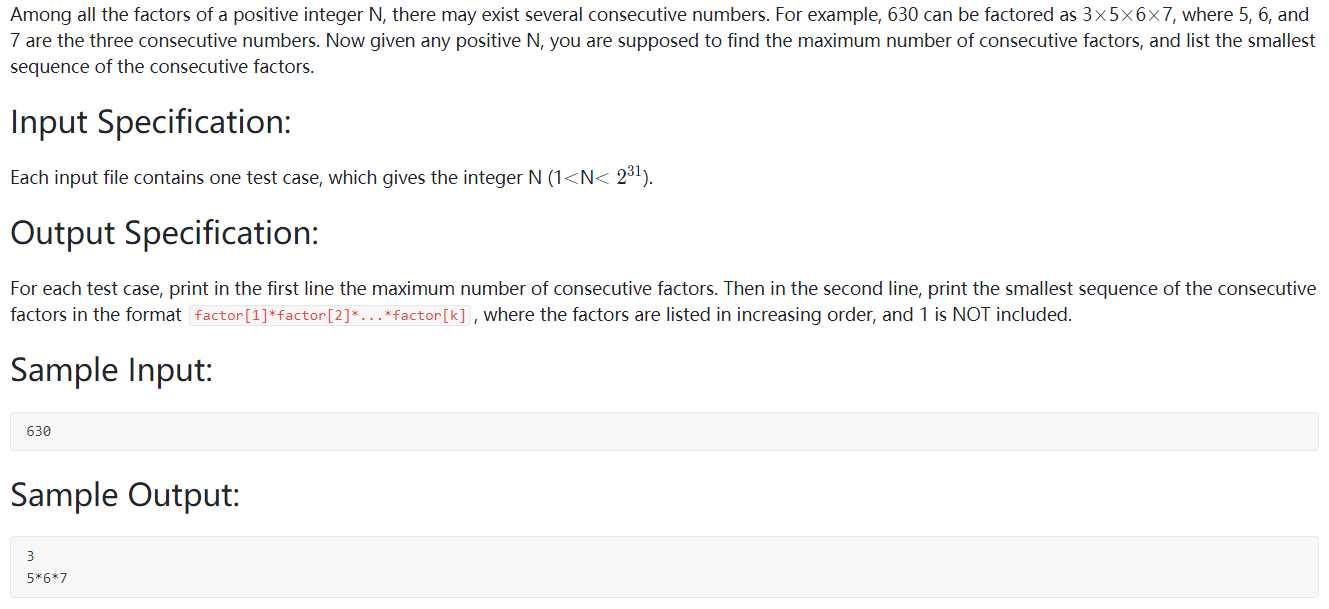The width and height of the screenshot is (1329, 609).
Task: Click the "Output Specification:" heading
Action: (x=165, y=233)
